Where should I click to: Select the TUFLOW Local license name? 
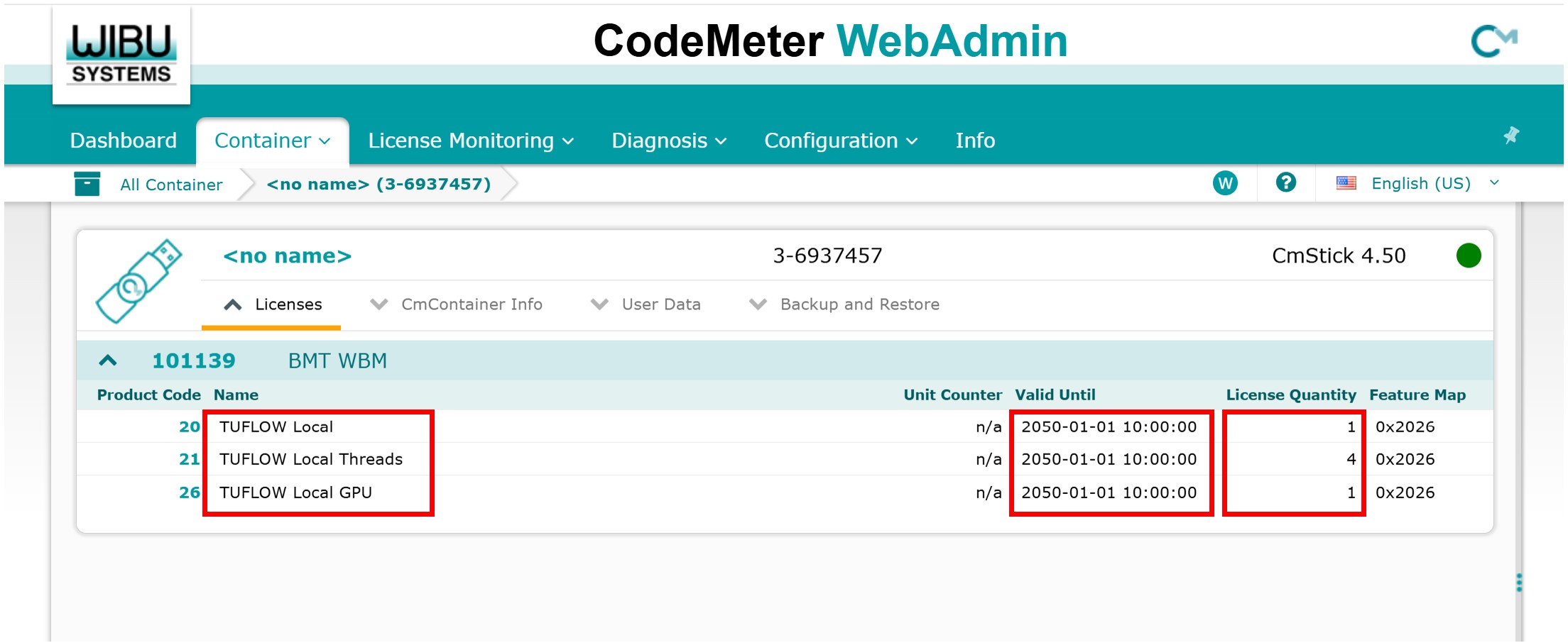[276, 427]
